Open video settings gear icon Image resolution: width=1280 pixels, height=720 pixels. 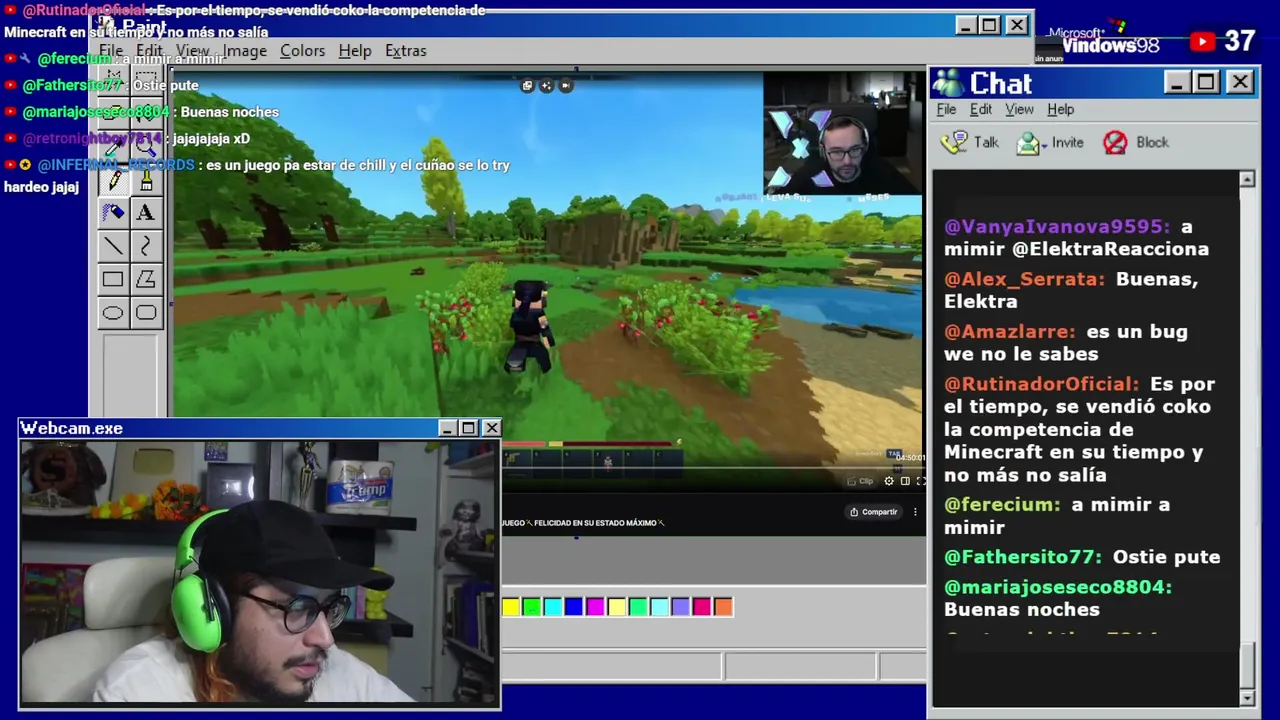click(889, 481)
